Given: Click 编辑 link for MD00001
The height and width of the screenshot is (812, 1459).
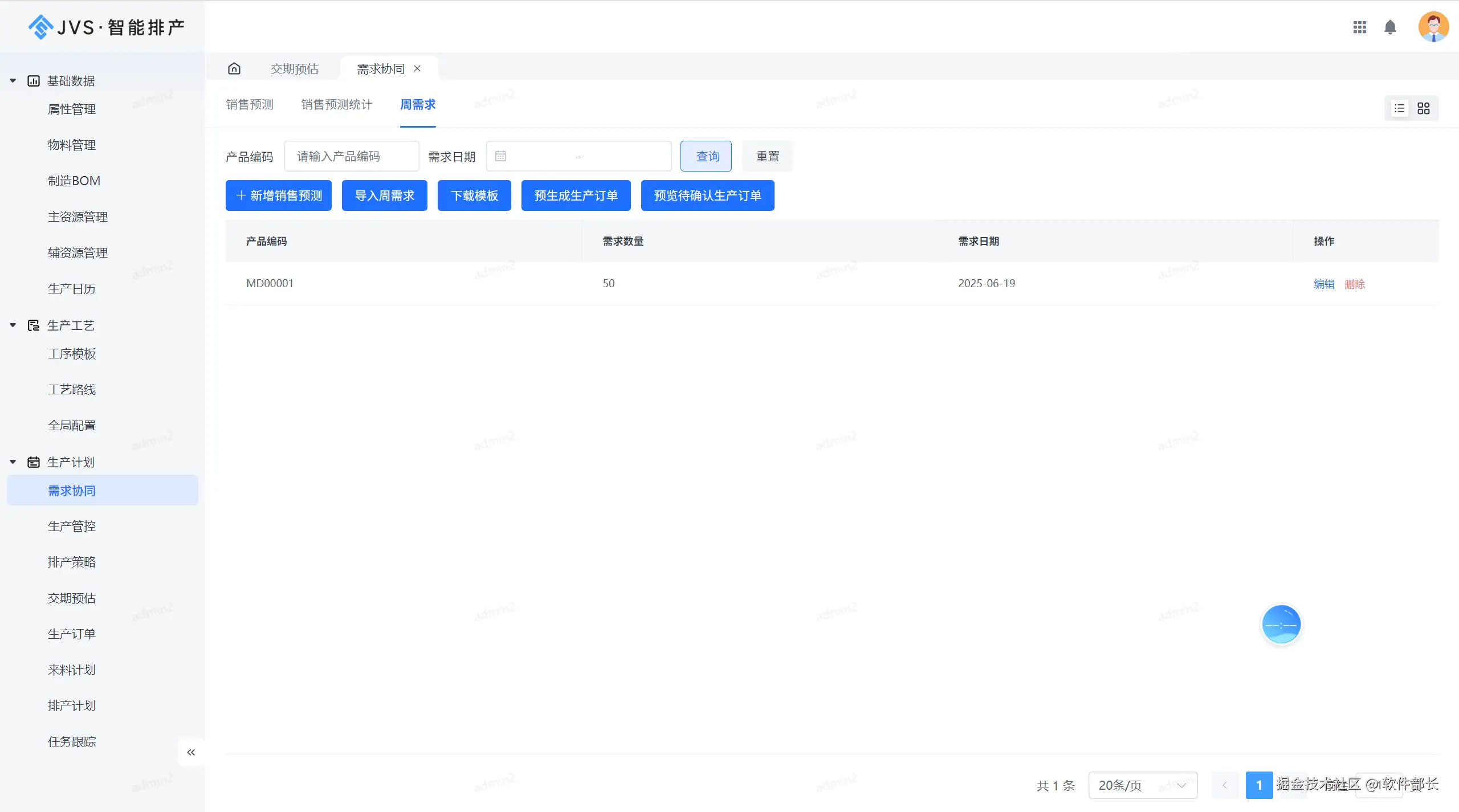Looking at the screenshot, I should point(1323,284).
